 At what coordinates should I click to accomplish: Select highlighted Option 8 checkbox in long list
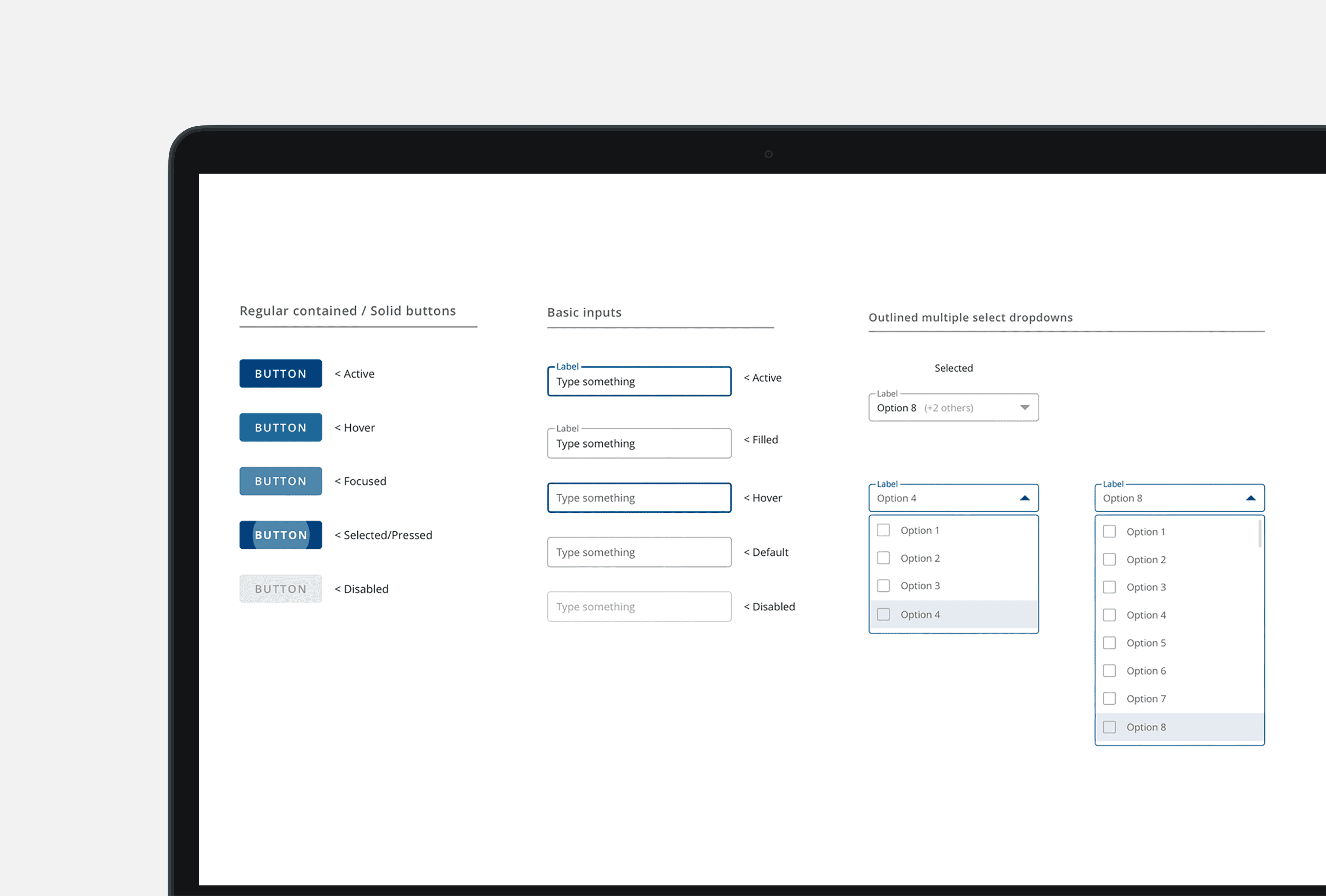pyautogui.click(x=1109, y=727)
